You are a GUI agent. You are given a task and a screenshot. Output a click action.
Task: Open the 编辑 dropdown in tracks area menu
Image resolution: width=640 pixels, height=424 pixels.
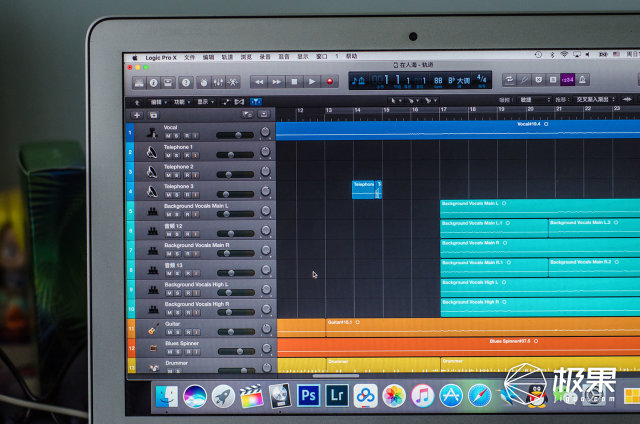pyautogui.click(x=159, y=102)
